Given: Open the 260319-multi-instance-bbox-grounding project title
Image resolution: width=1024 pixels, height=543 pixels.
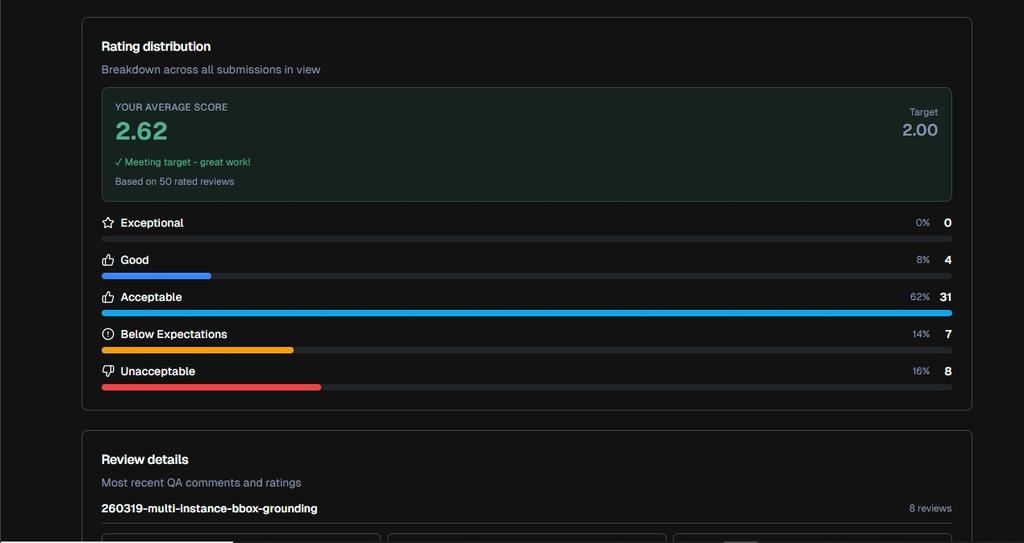Looking at the screenshot, I should coord(210,508).
